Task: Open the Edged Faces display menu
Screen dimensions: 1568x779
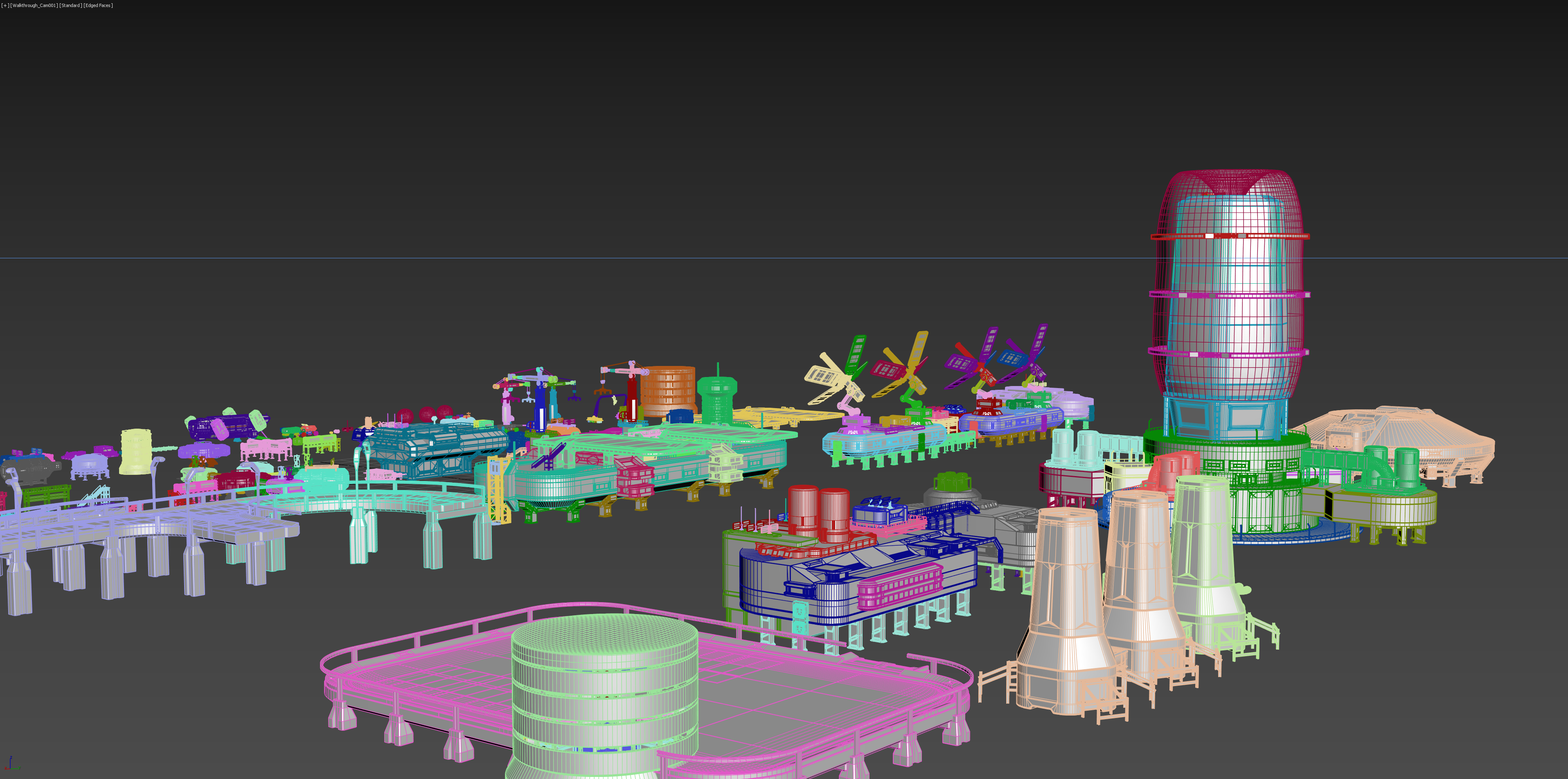Action: point(98,5)
